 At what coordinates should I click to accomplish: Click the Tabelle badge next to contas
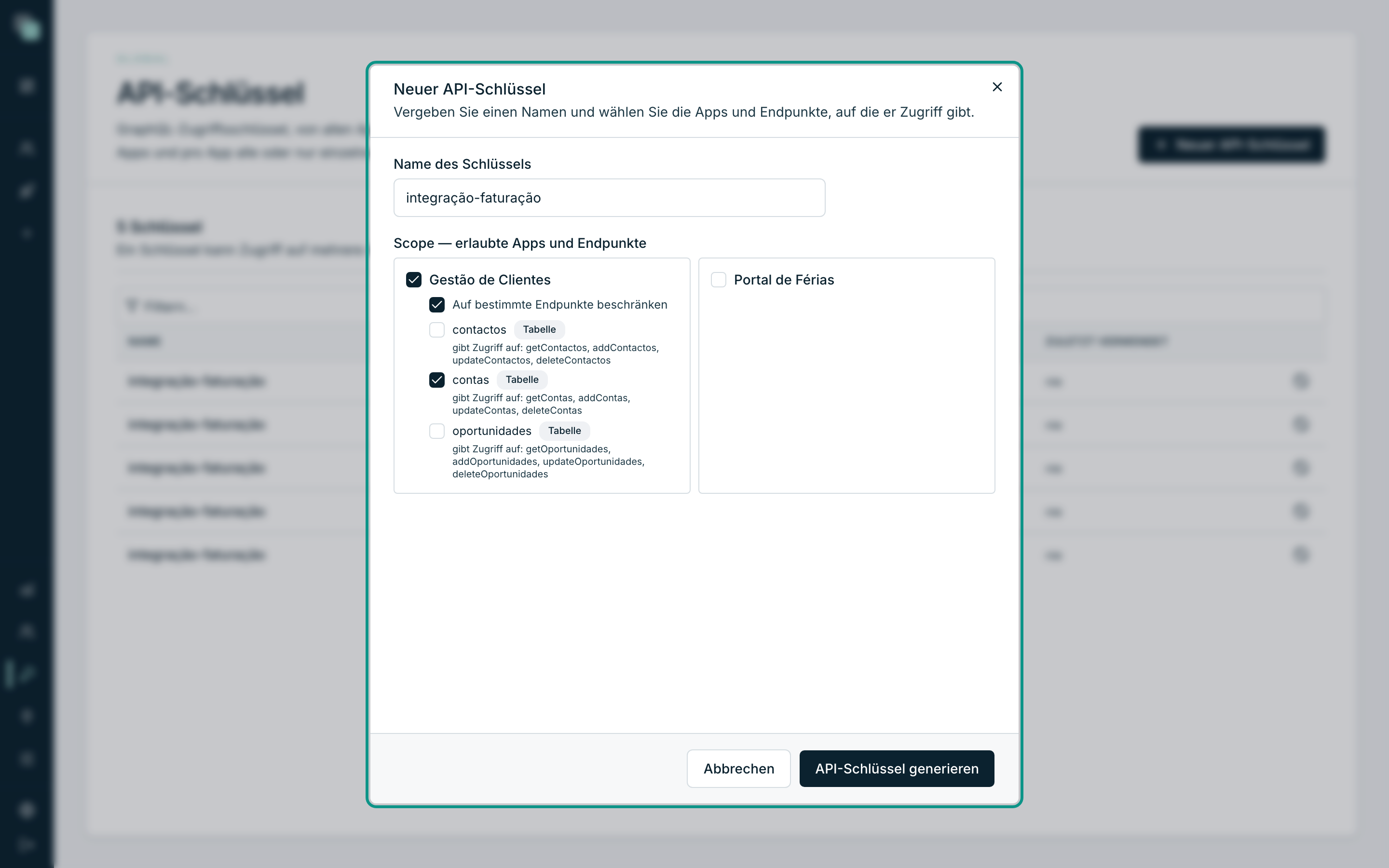point(522,380)
